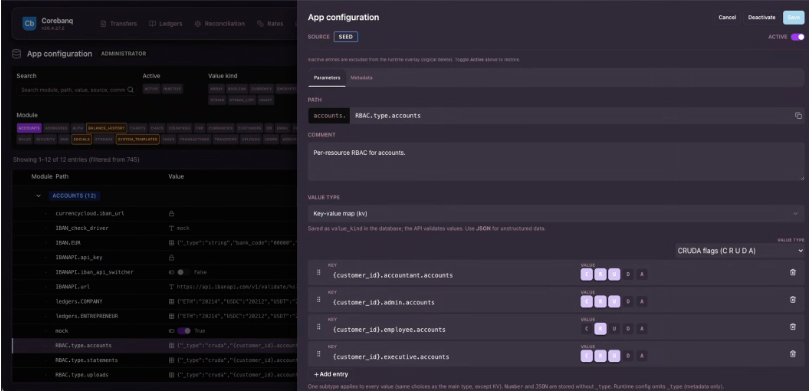
Task: Open Rates in the top navigation
Action: [x=270, y=24]
